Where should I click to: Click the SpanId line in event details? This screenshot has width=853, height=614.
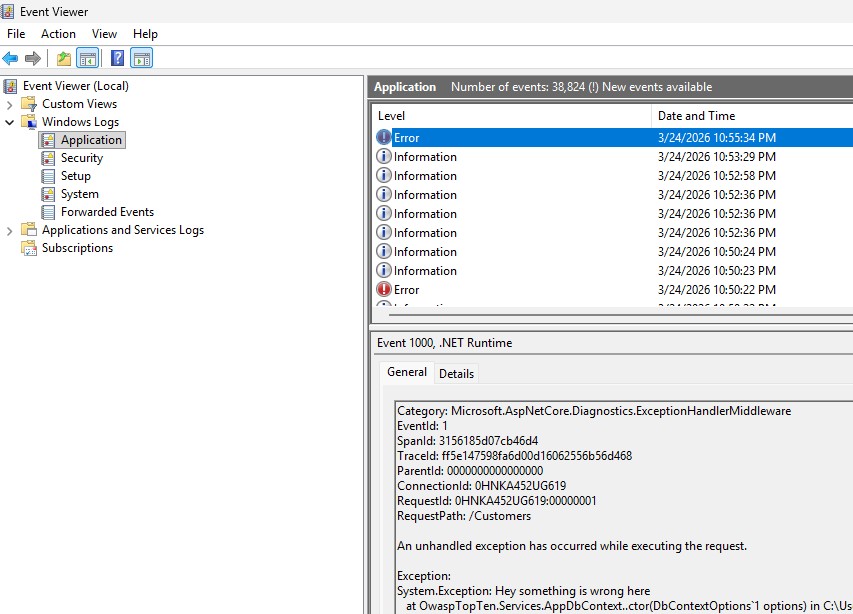coord(467,441)
